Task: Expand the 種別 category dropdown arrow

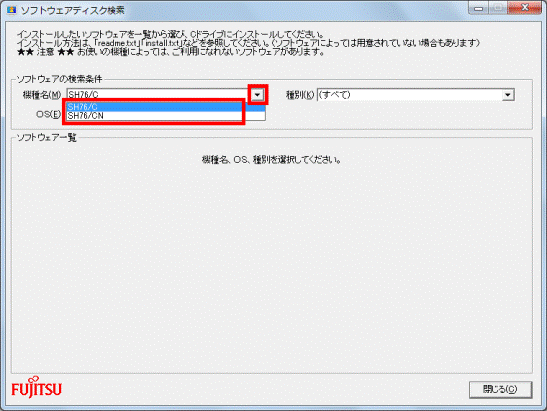Action: (x=508, y=95)
